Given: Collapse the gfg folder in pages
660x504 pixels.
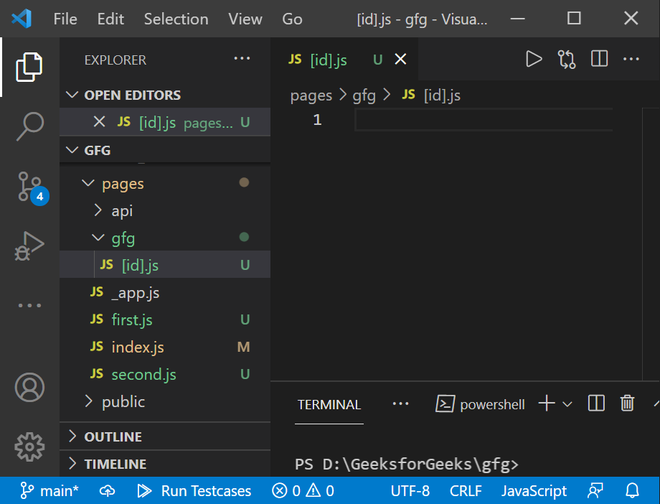Looking at the screenshot, I should (122, 238).
